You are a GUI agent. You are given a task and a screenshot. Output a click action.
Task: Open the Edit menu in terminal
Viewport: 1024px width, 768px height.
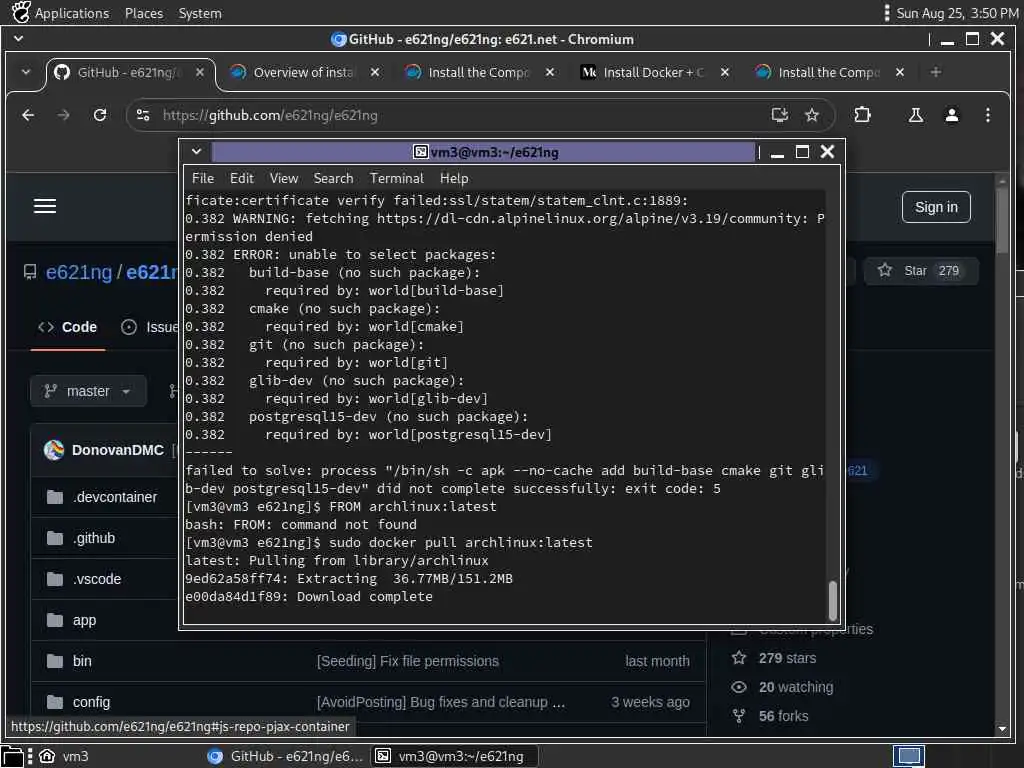241,178
